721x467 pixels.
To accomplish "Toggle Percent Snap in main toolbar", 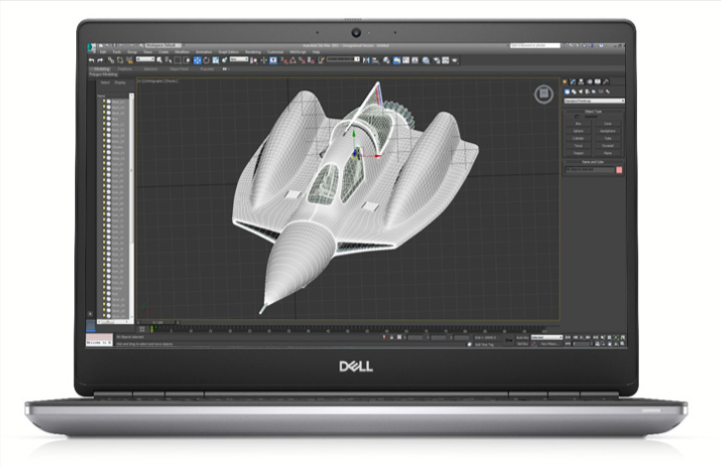I will pyautogui.click(x=301, y=60).
